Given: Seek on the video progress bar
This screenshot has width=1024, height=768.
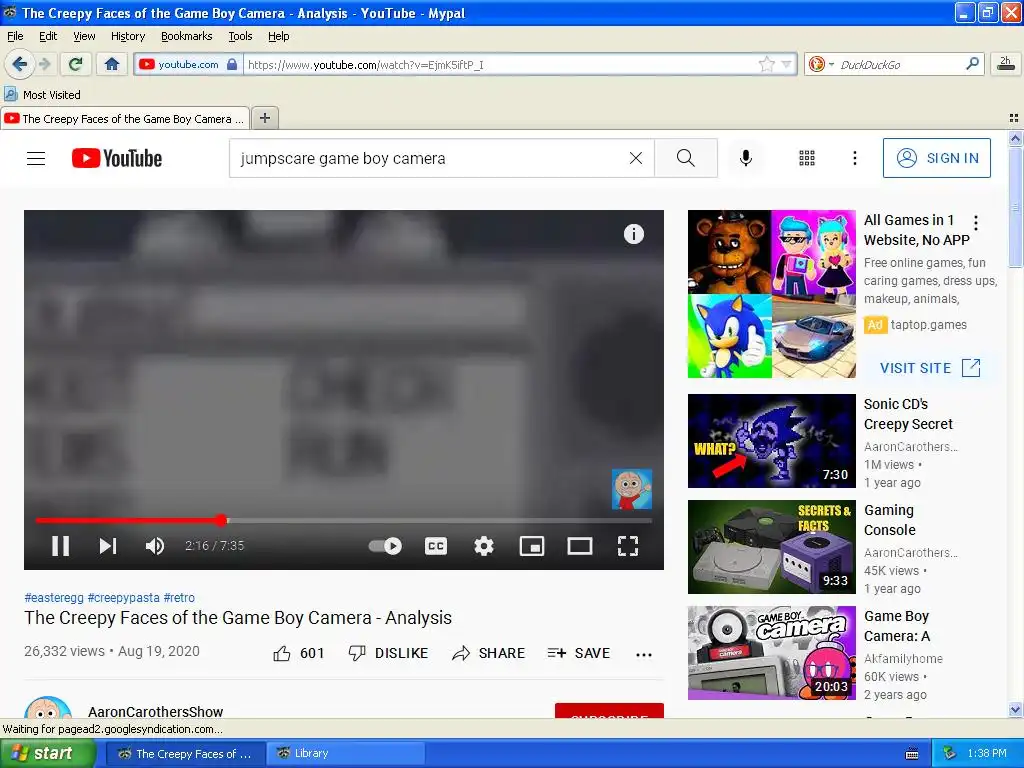Looking at the screenshot, I should (x=344, y=520).
